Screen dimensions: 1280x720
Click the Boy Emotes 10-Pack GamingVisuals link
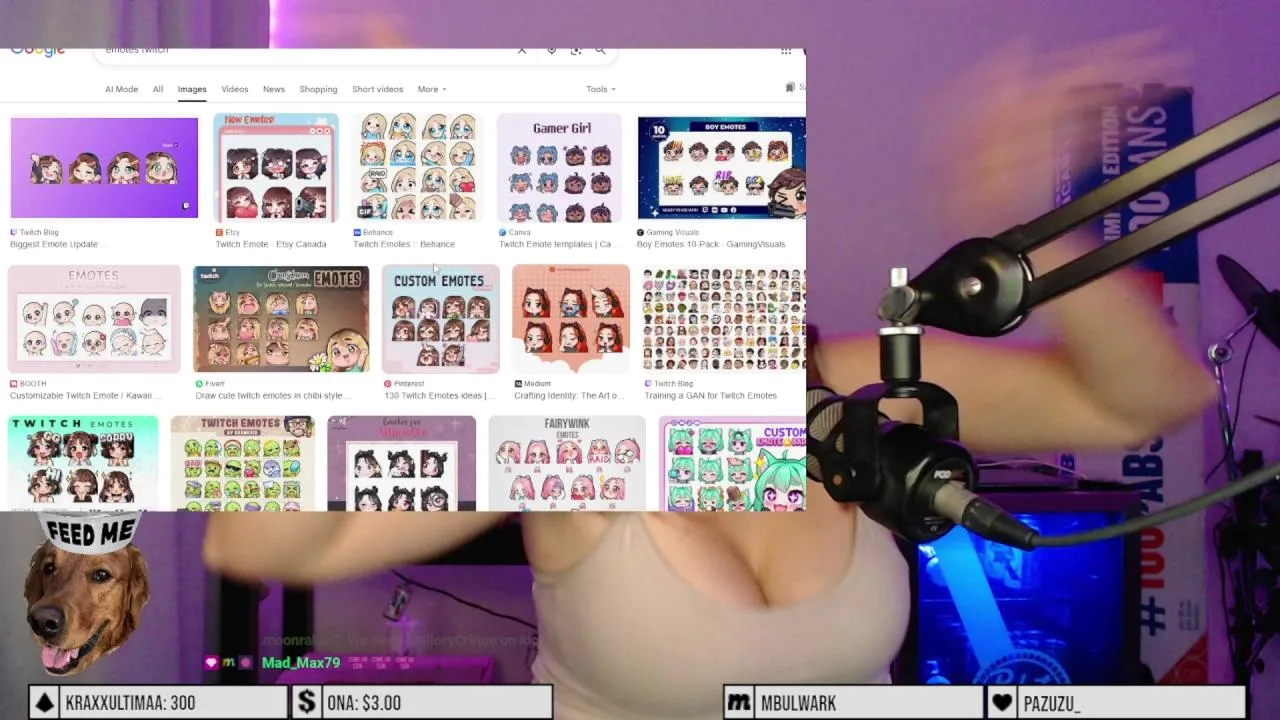[711, 244]
